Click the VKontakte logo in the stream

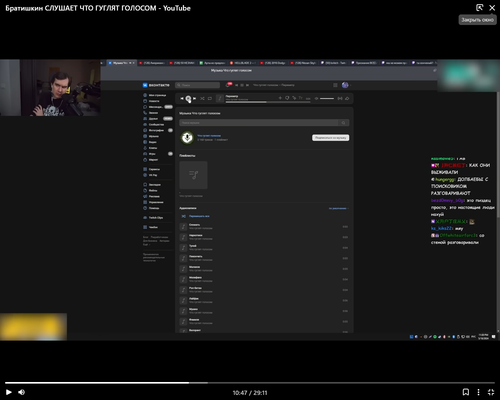[x=156, y=85]
